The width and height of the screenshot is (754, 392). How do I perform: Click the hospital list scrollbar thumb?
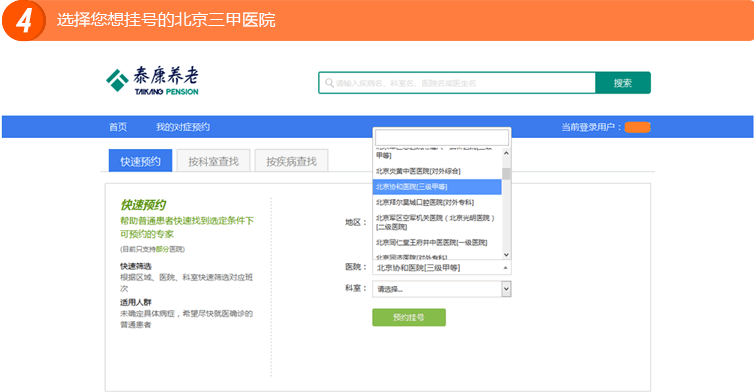point(506,174)
